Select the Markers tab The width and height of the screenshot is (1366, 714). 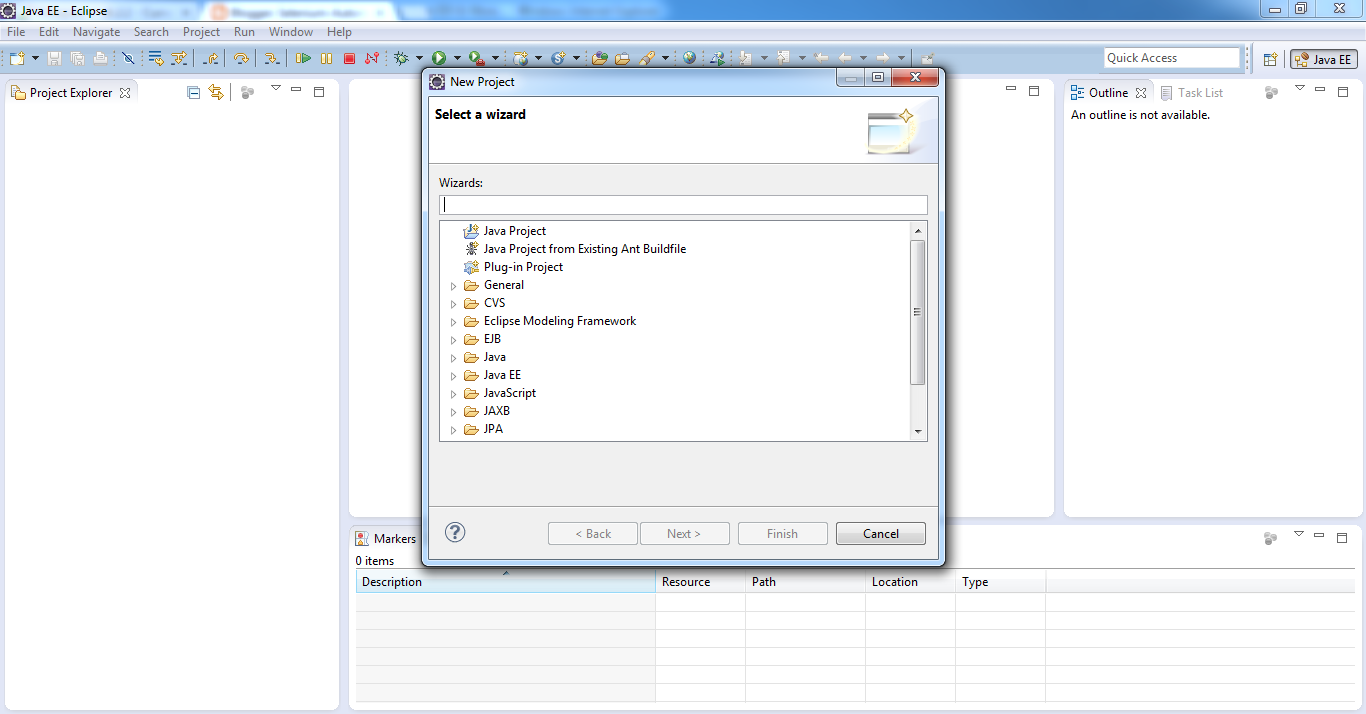[385, 538]
